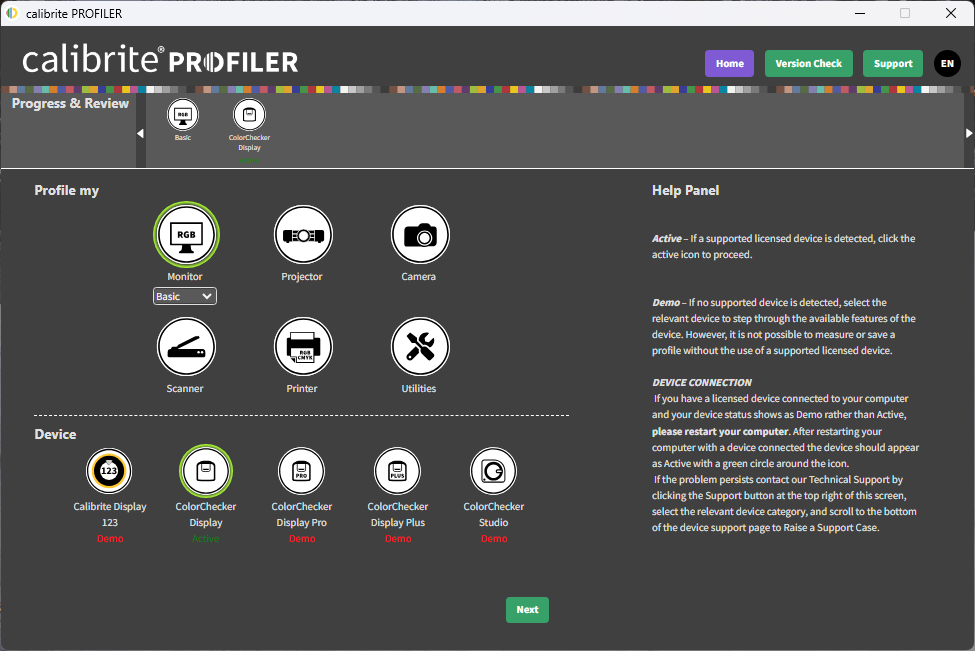Click the Basic step icon in Progress bar
Screen dimensions: 975x651
click(183, 115)
